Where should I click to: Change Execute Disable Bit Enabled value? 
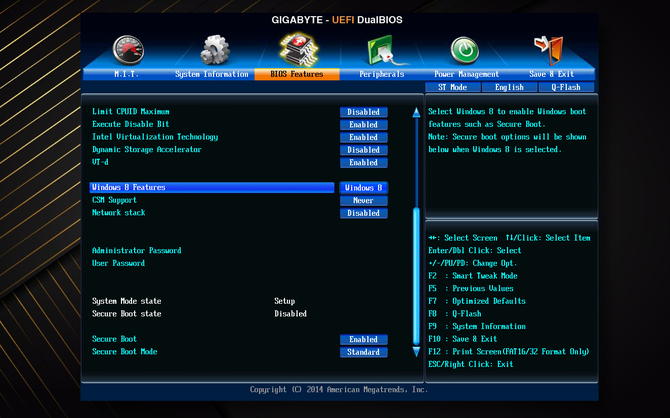364,125
